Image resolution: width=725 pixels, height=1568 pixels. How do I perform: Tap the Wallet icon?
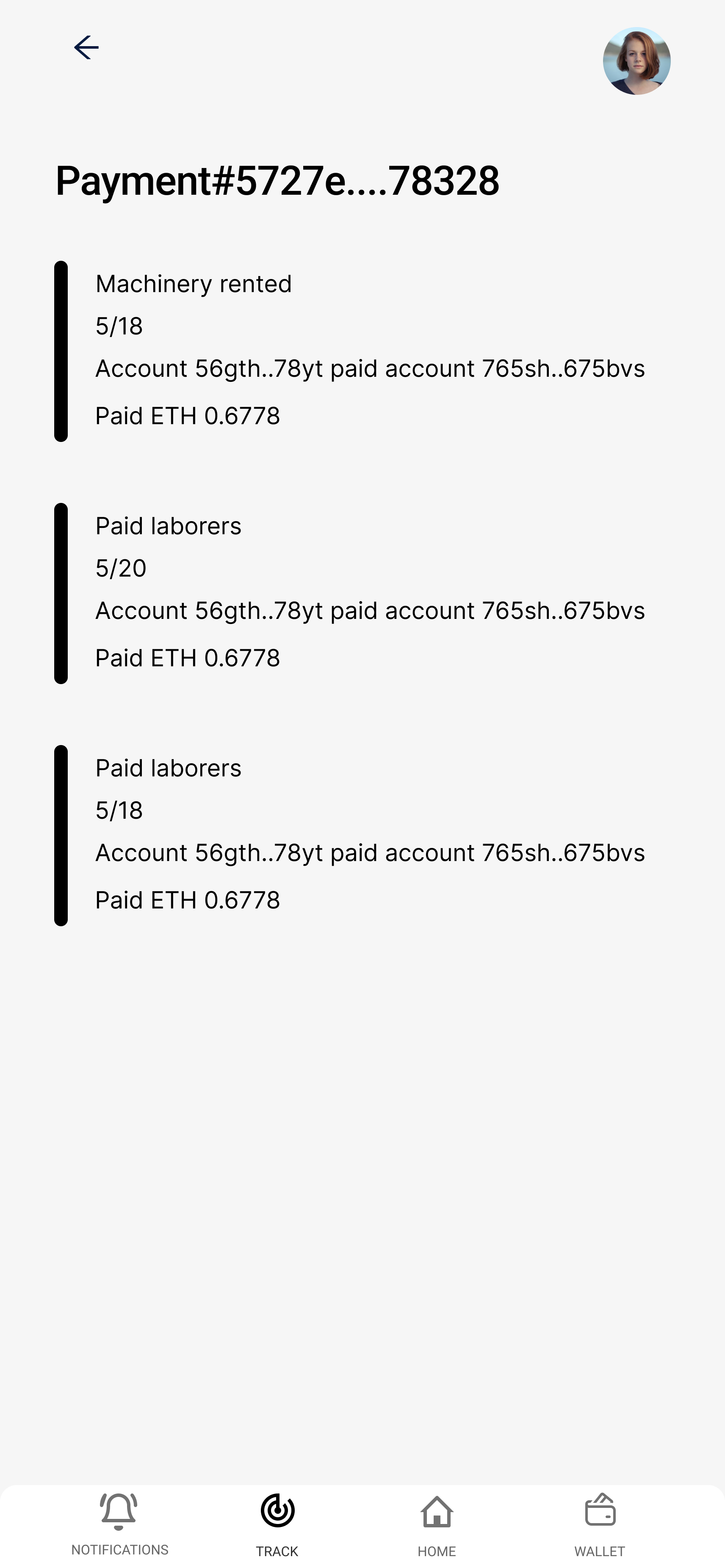pos(600,1511)
